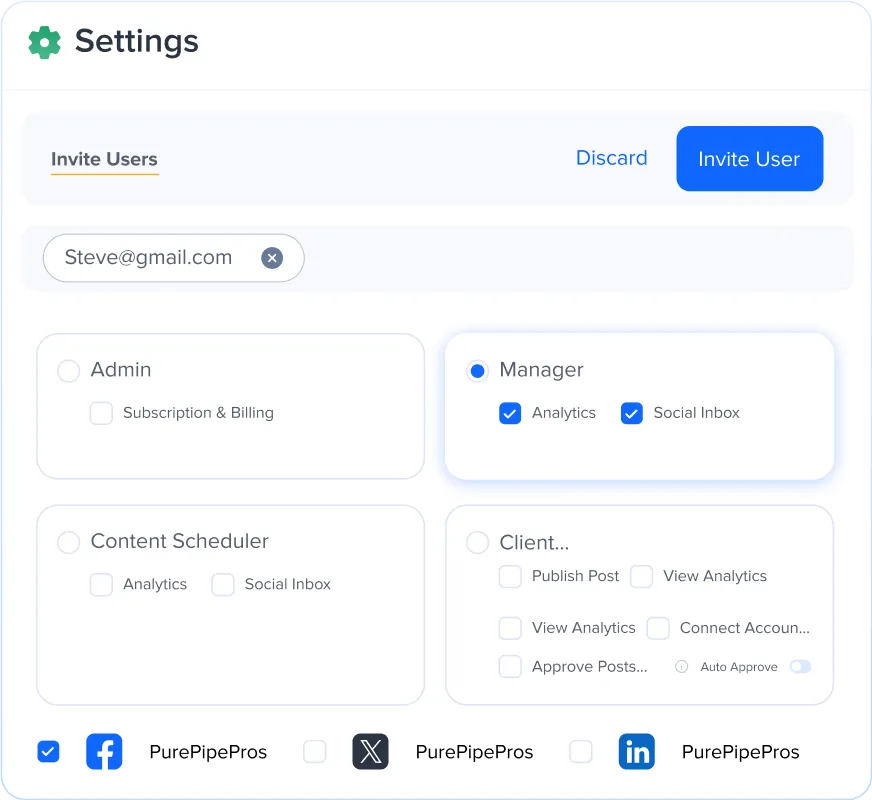Toggle the Auto Approve switch

tap(800, 666)
